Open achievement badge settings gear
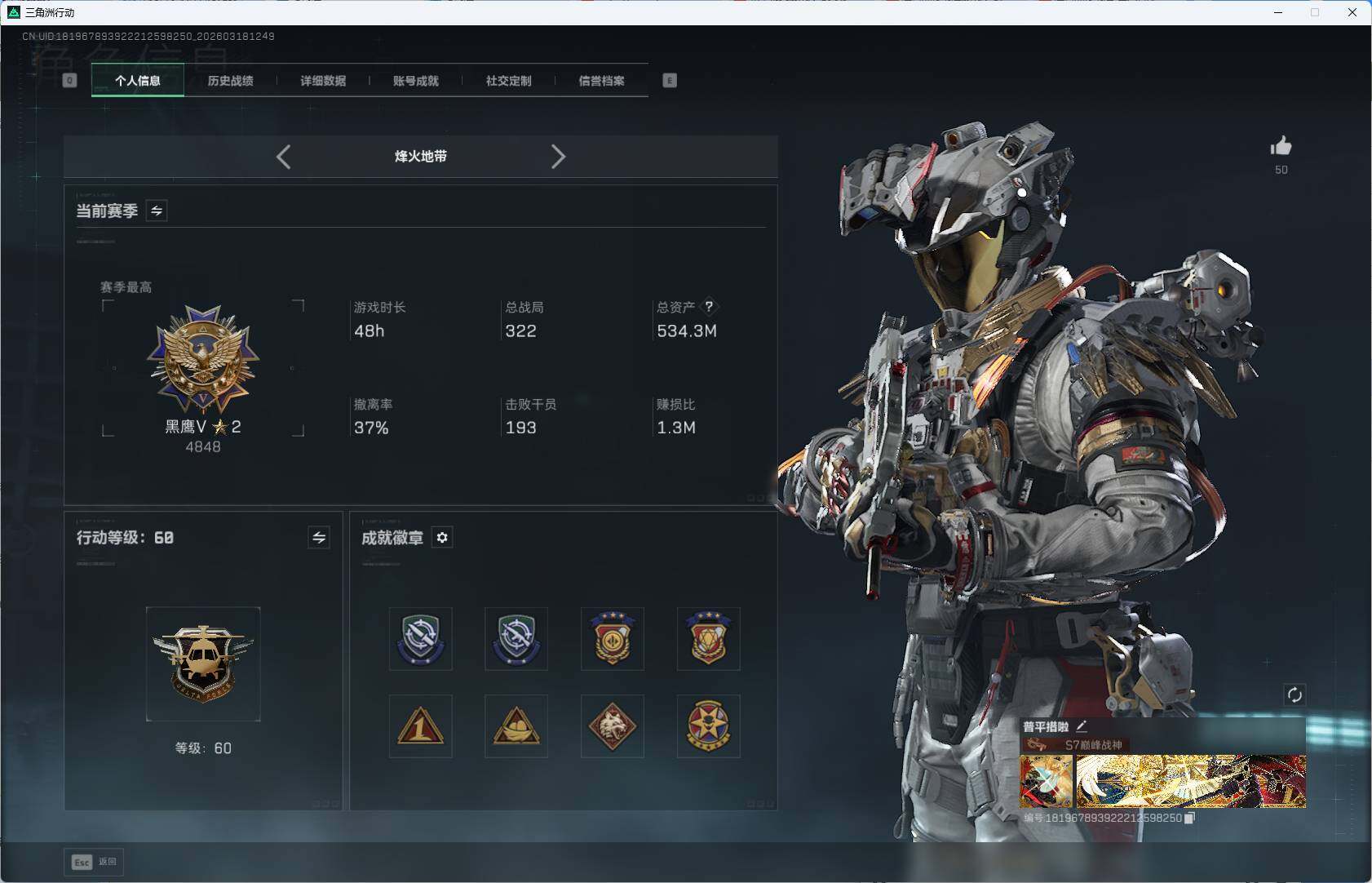1372x883 pixels. (x=442, y=538)
